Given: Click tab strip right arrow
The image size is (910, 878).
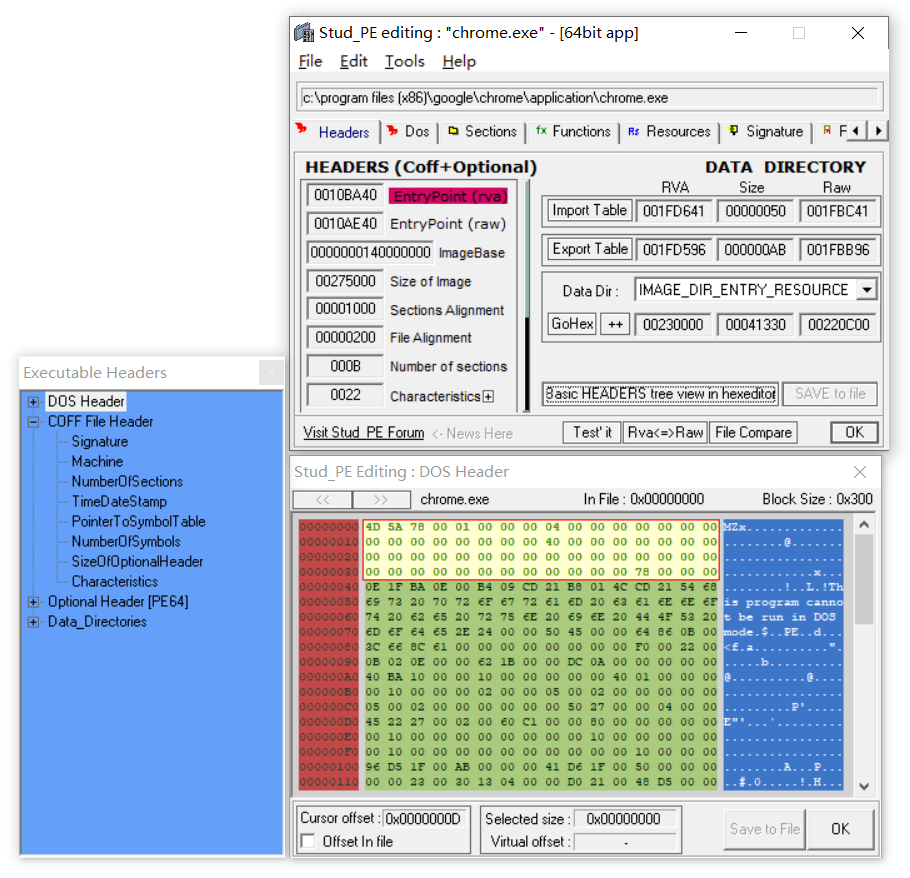Looking at the screenshot, I should (x=879, y=131).
